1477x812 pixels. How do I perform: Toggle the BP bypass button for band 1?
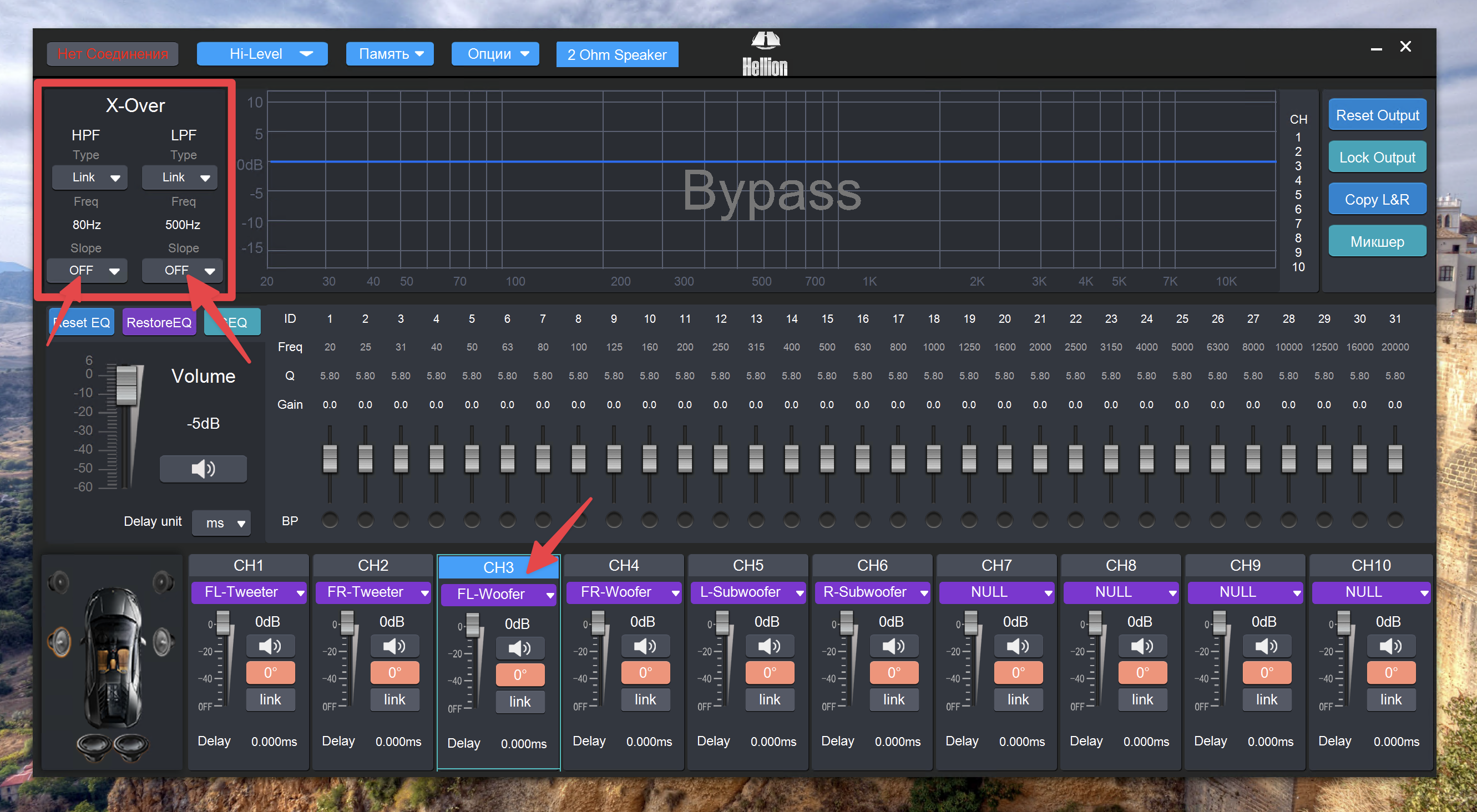pos(330,520)
